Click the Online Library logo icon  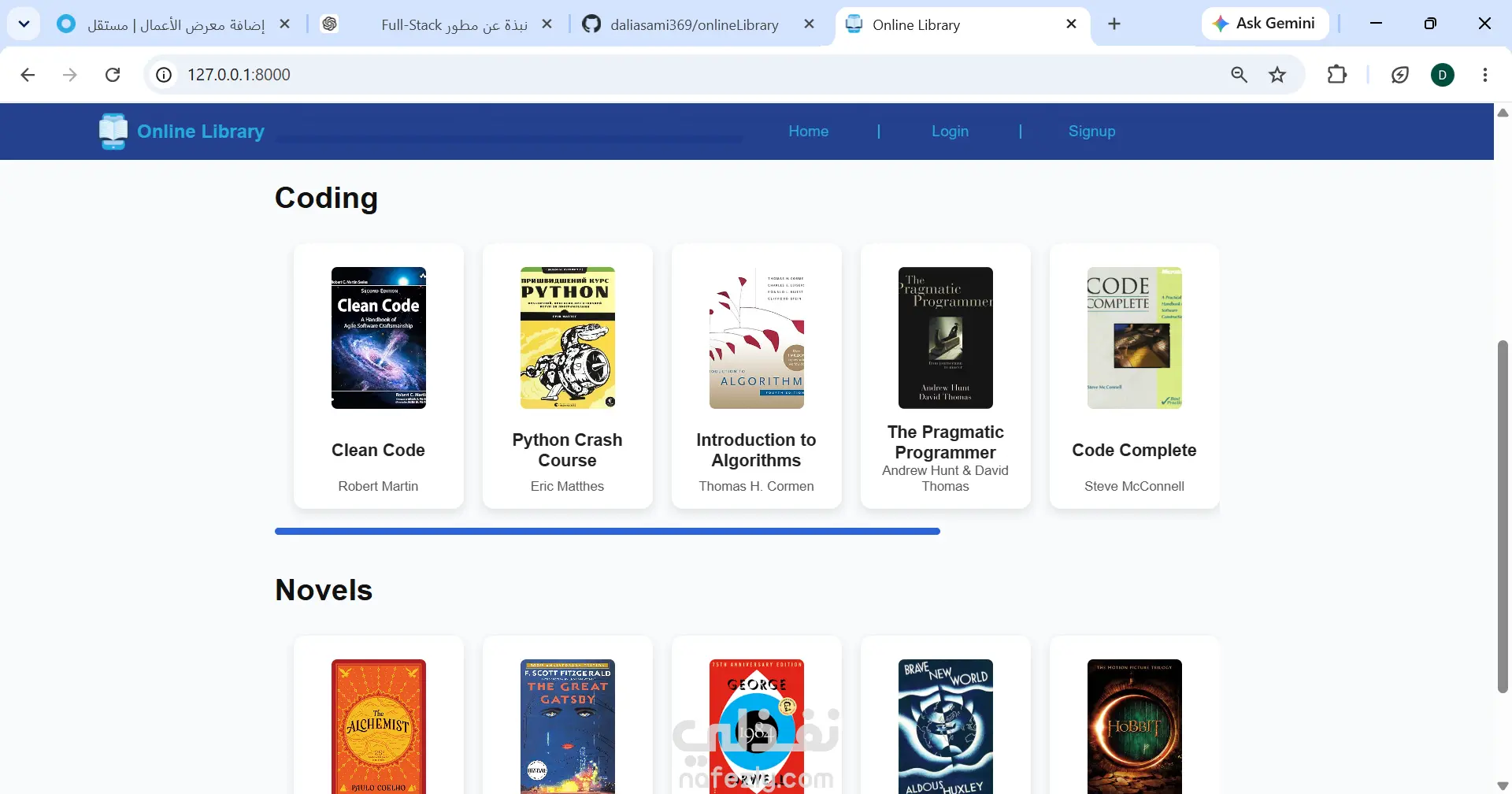click(113, 132)
